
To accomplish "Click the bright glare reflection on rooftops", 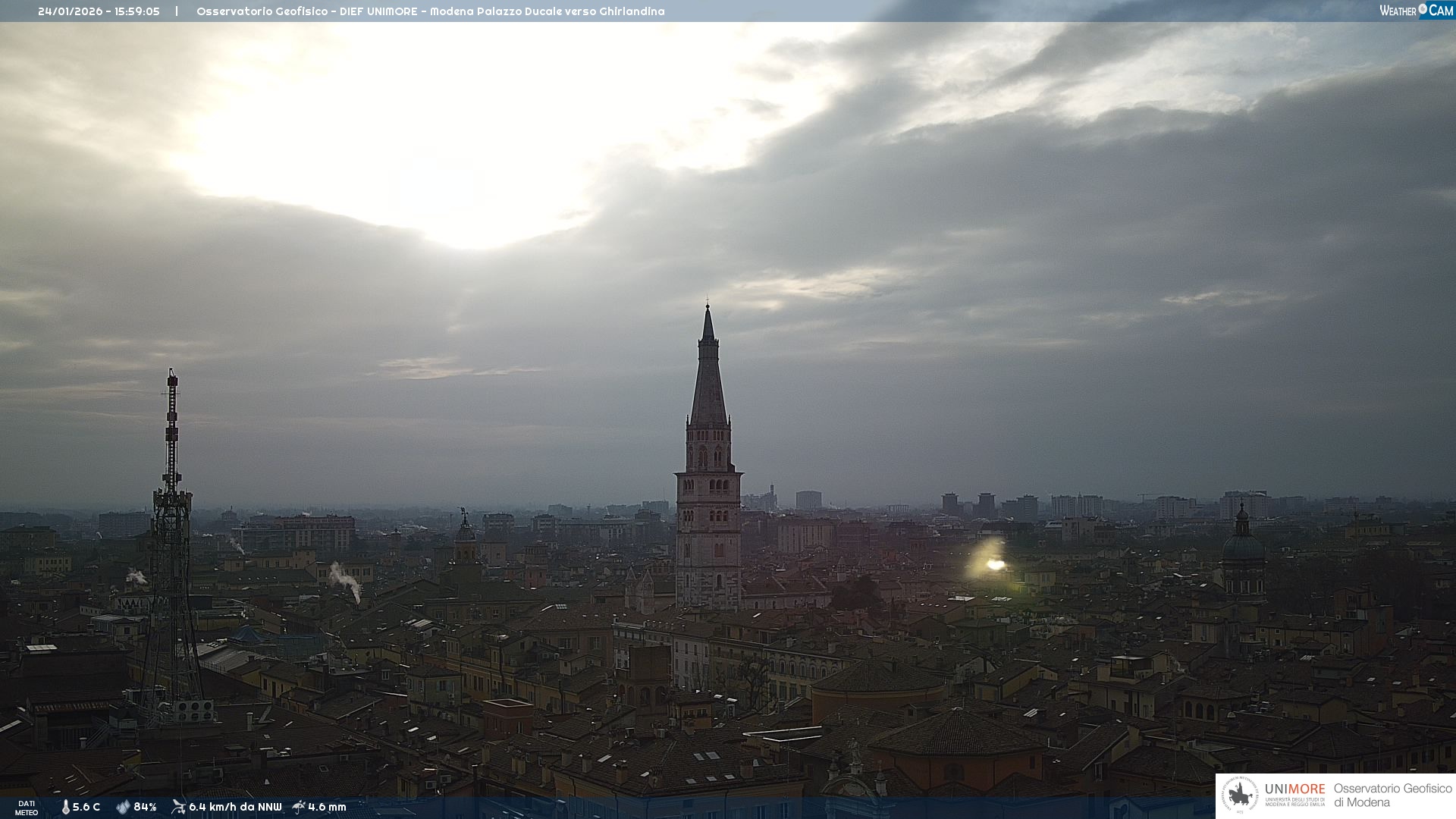I will (994, 564).
